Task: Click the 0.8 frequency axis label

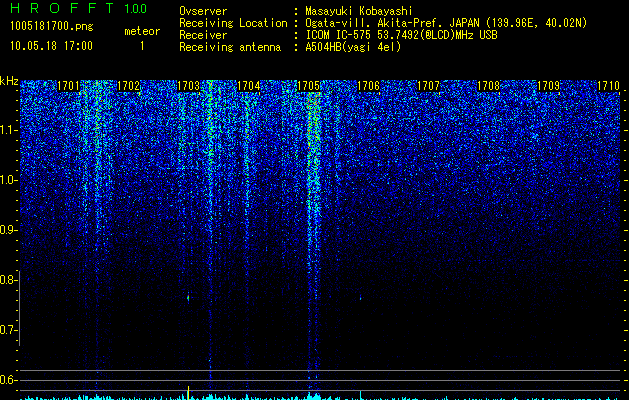Action: coord(8,280)
